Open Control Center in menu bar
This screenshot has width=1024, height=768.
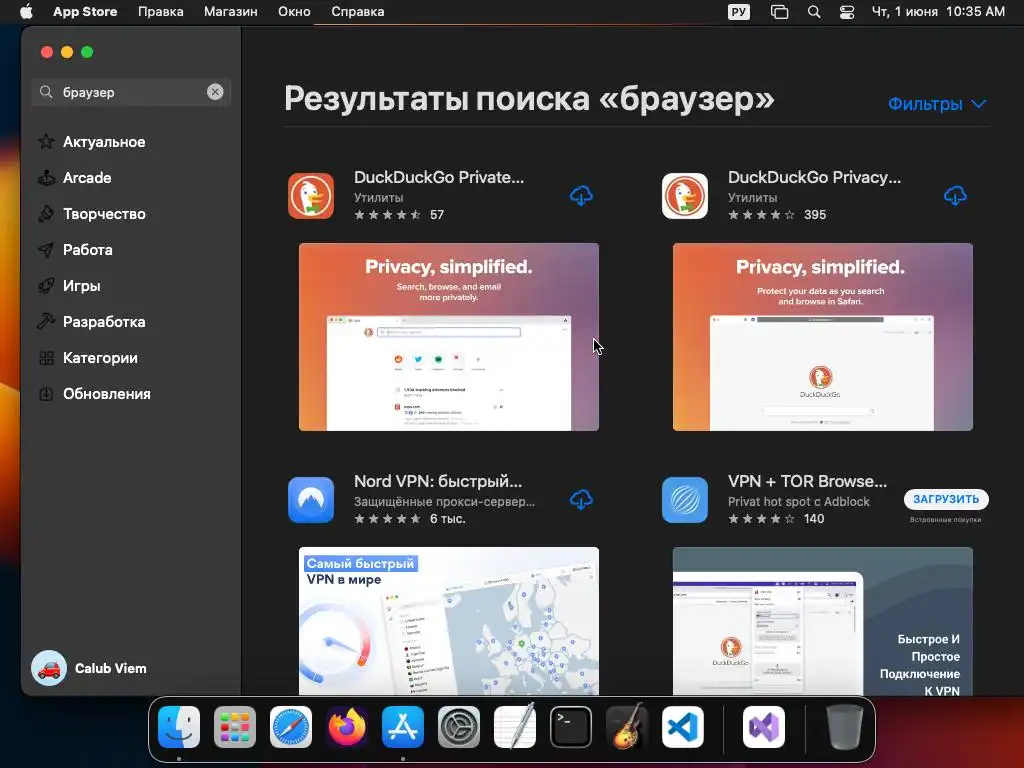pyautogui.click(x=847, y=12)
